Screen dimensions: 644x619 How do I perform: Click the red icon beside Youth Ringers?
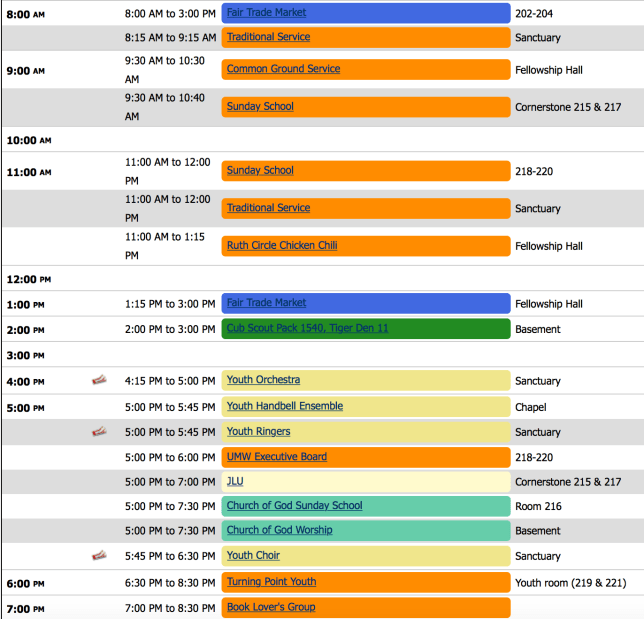99,432
